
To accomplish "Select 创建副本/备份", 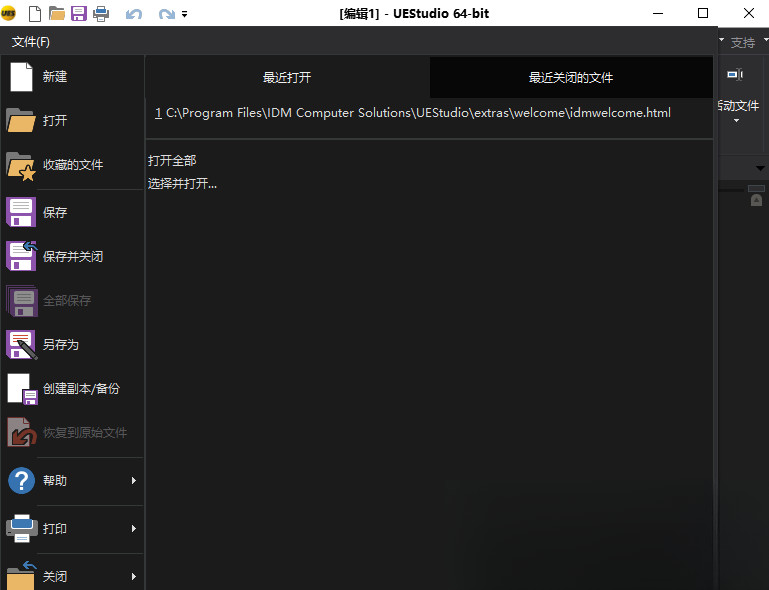I will (x=72, y=389).
